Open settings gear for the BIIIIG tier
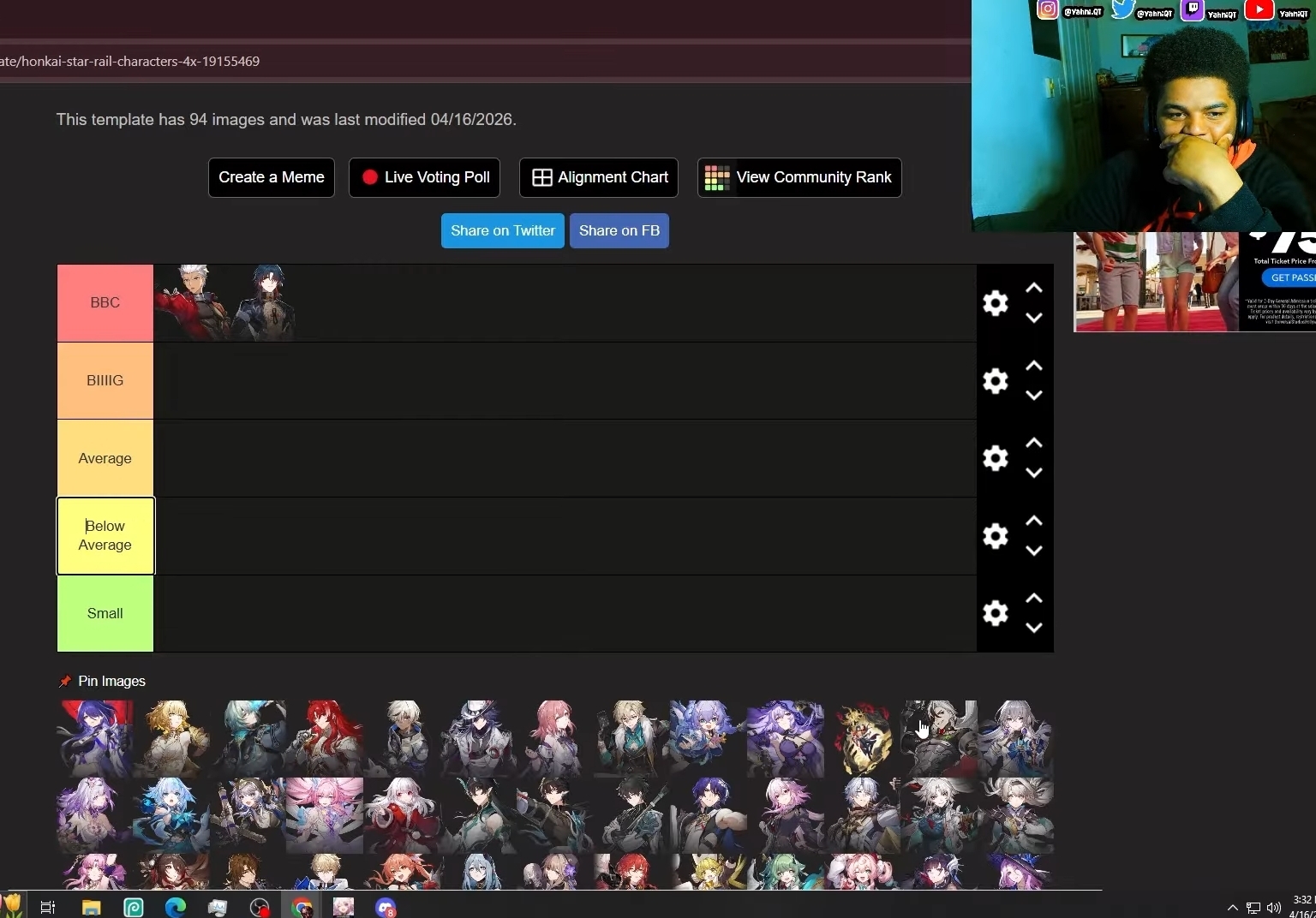This screenshot has height=918, width=1316. tap(995, 380)
